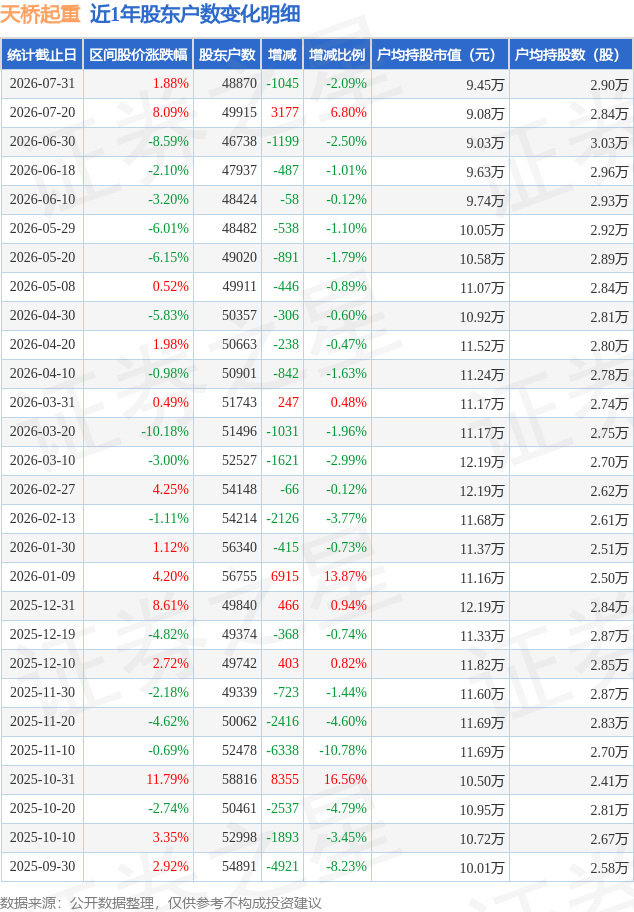Click the 户均持股市值（元） column header
The image size is (634, 912).
[x=440, y=55]
